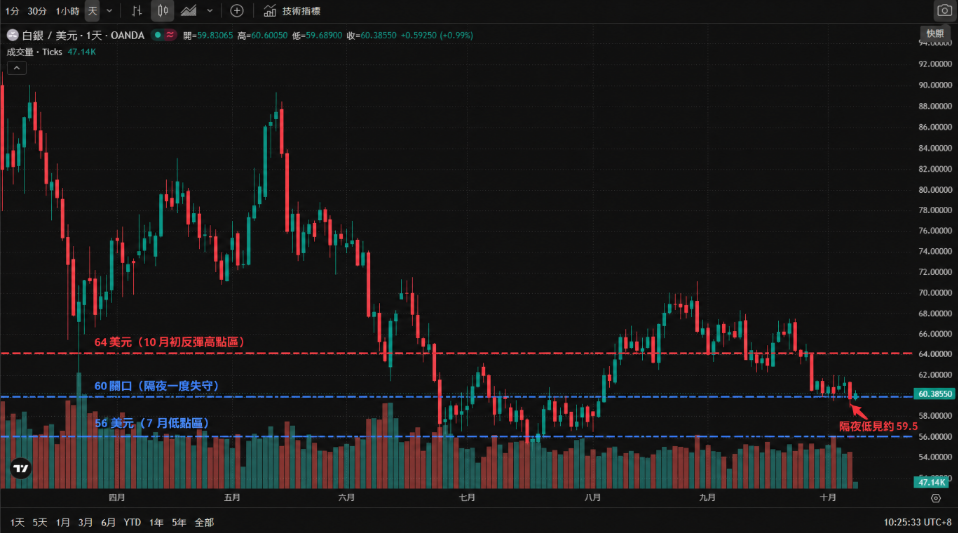
Task: Switch chart to candlestick style
Action: [163, 11]
